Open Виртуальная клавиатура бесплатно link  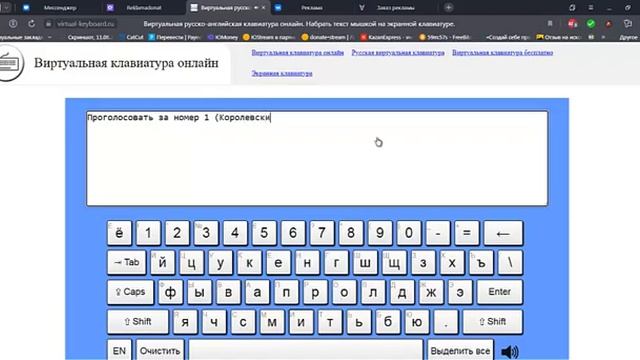pyautogui.click(x=502, y=53)
